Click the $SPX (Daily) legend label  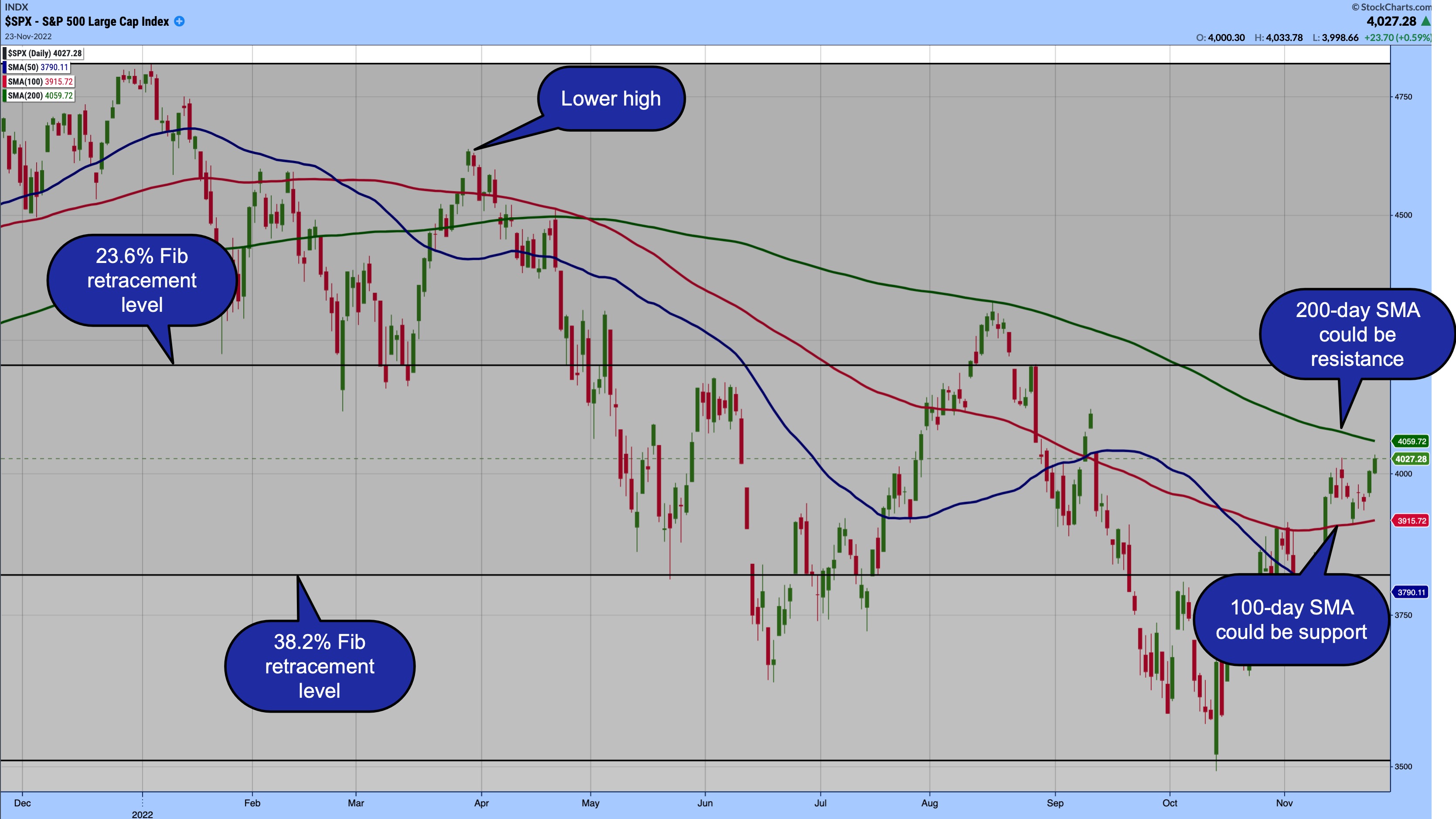pyautogui.click(x=44, y=53)
